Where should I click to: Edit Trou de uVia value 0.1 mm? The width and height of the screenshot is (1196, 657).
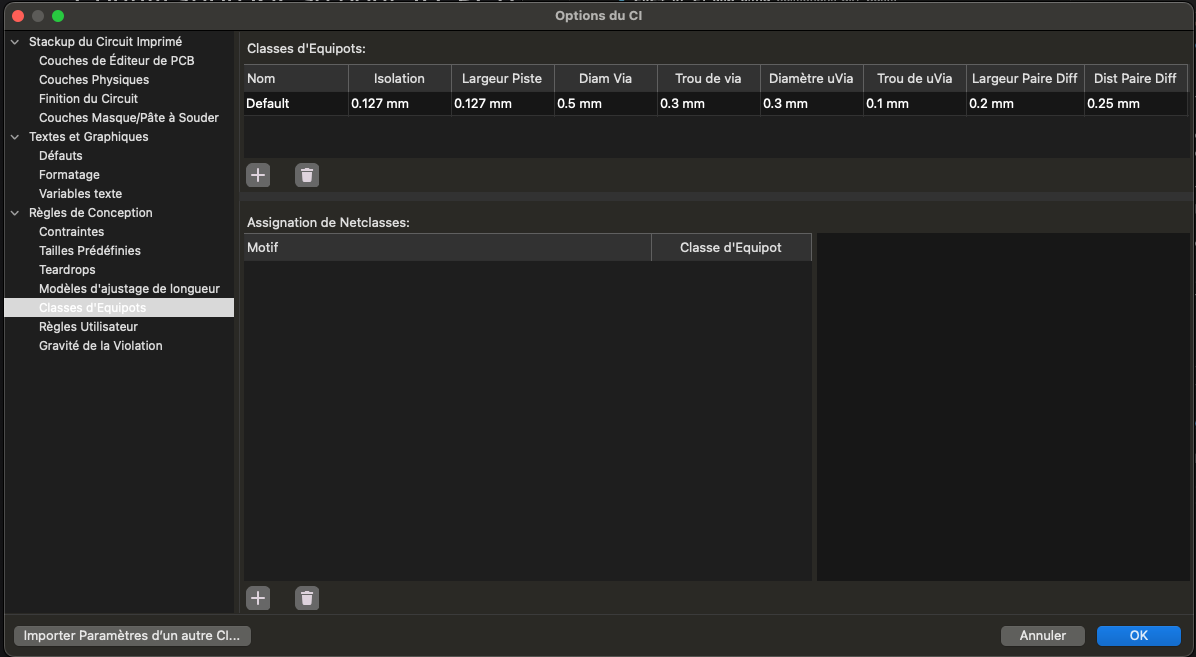pyautogui.click(x=915, y=104)
